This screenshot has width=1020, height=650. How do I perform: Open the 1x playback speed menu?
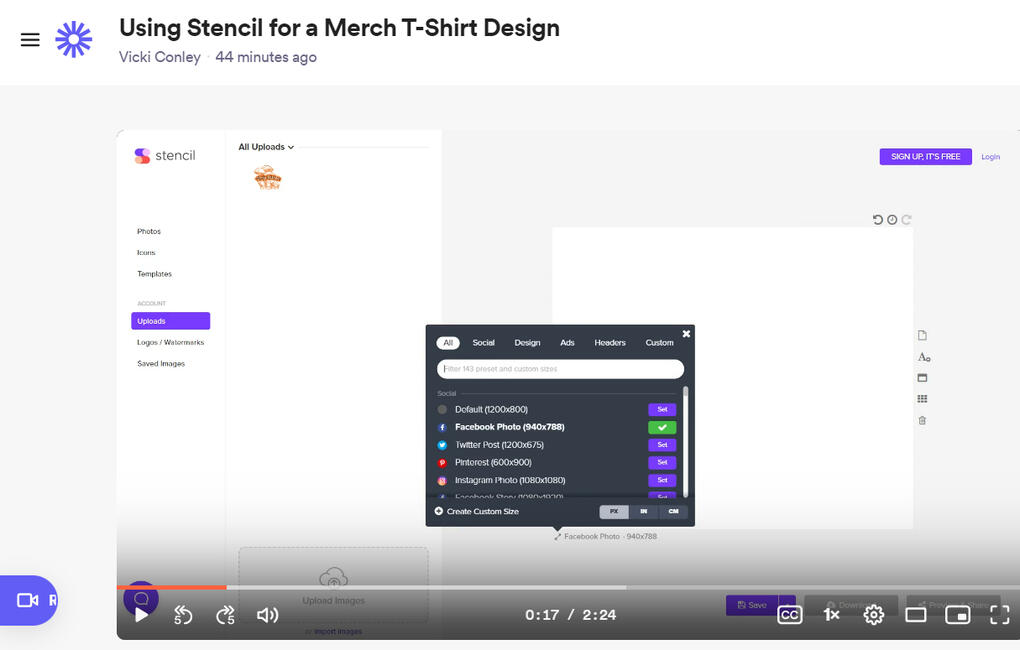click(x=831, y=615)
